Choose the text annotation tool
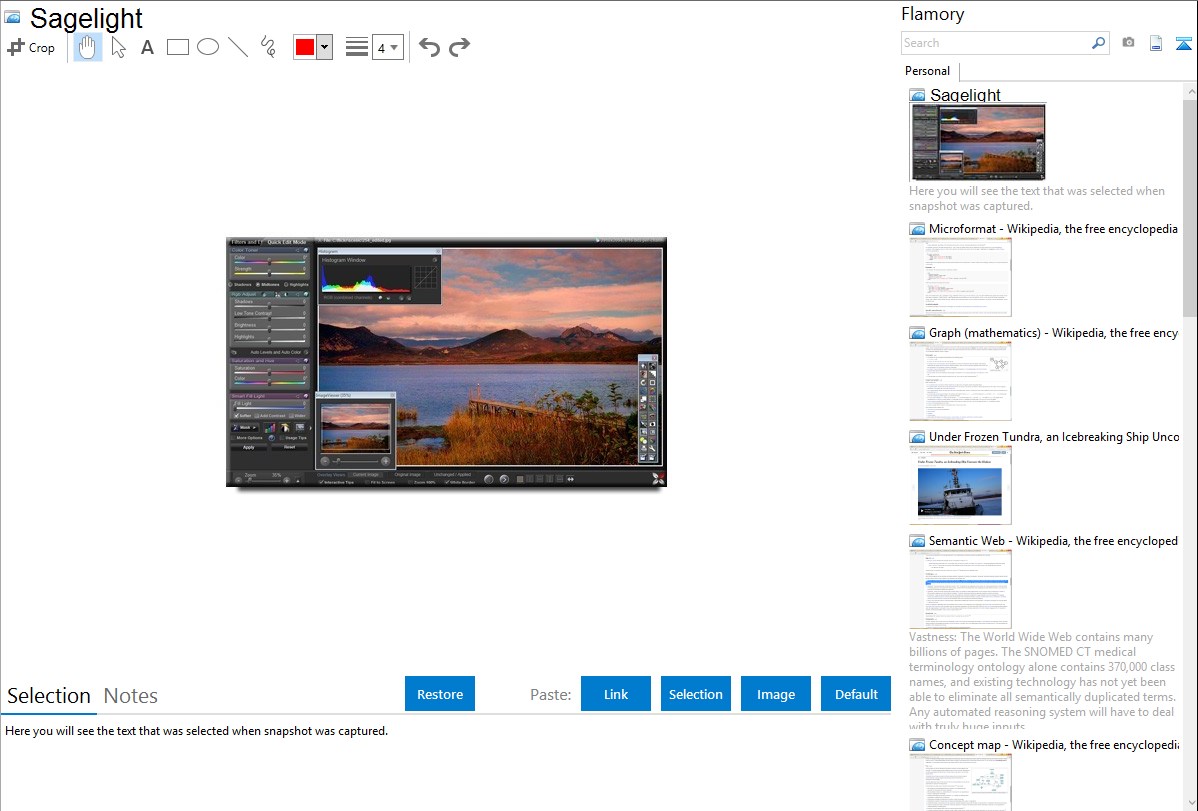1198x811 pixels. tap(147, 47)
